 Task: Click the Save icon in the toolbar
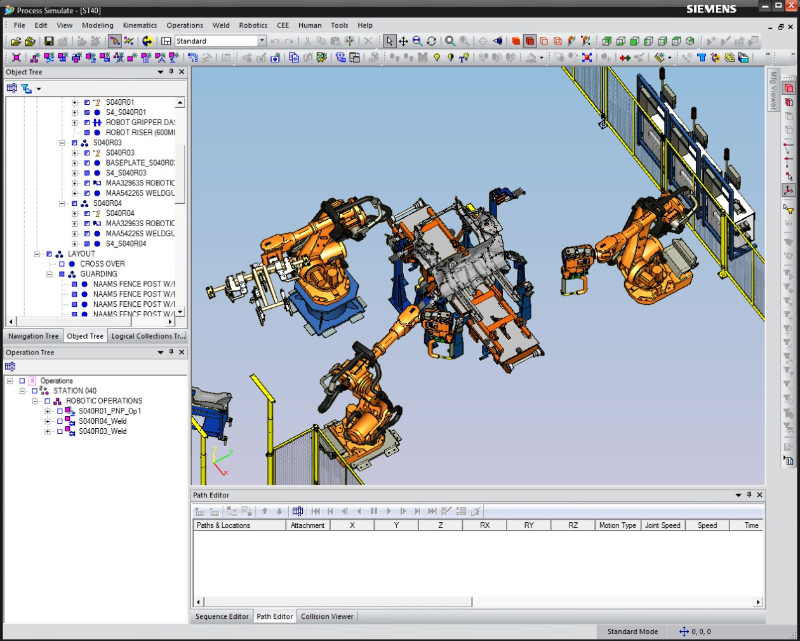pyautogui.click(x=49, y=41)
